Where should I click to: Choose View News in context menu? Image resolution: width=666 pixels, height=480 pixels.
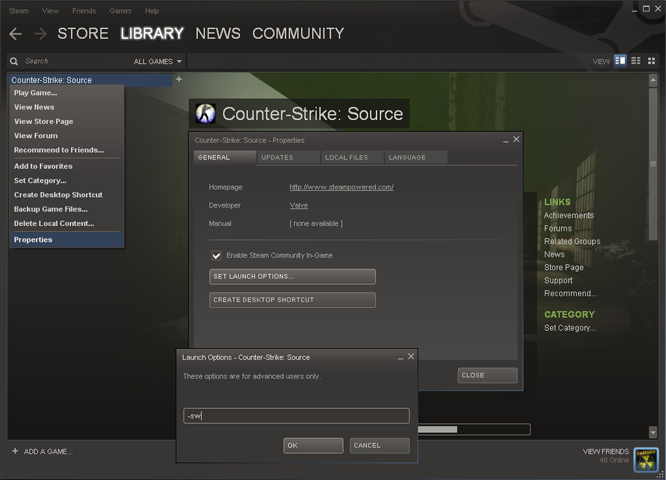(x=67, y=107)
